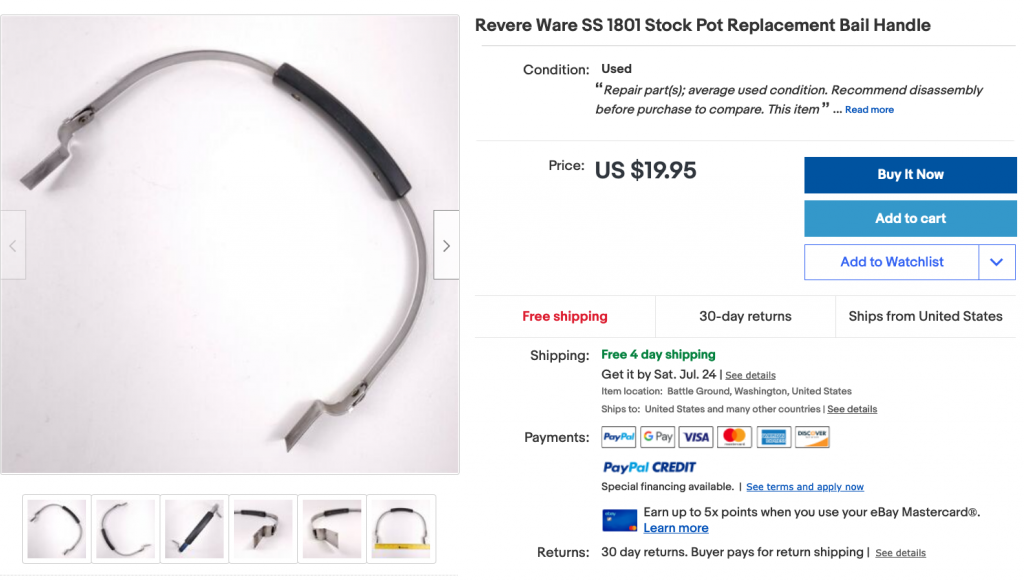Image resolution: width=1024 pixels, height=581 pixels.
Task: Click the Add to cart button
Action: (x=910, y=218)
